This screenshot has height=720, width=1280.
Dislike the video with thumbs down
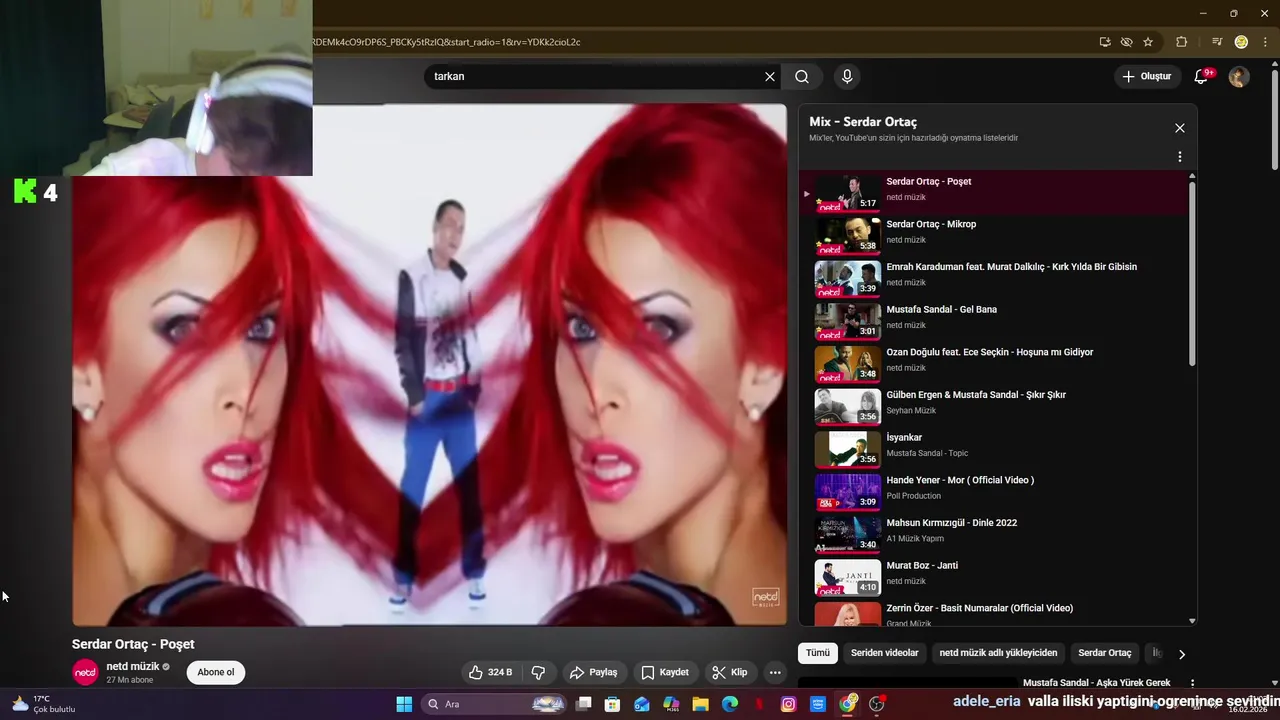pyautogui.click(x=538, y=672)
